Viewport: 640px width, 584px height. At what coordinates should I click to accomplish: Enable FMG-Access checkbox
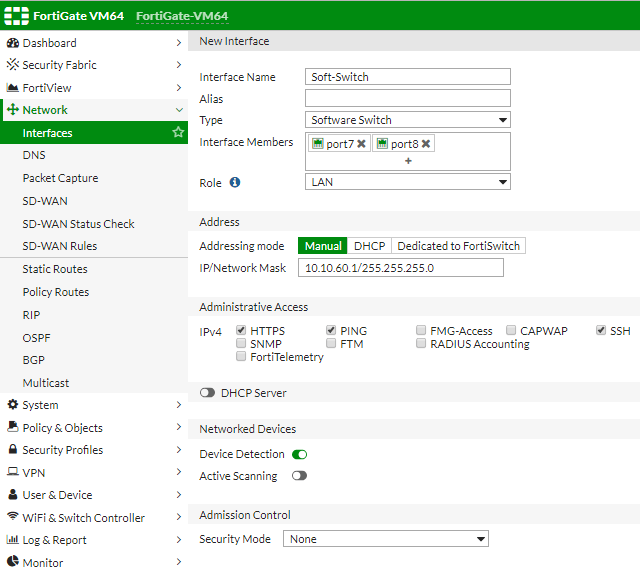[x=421, y=330]
